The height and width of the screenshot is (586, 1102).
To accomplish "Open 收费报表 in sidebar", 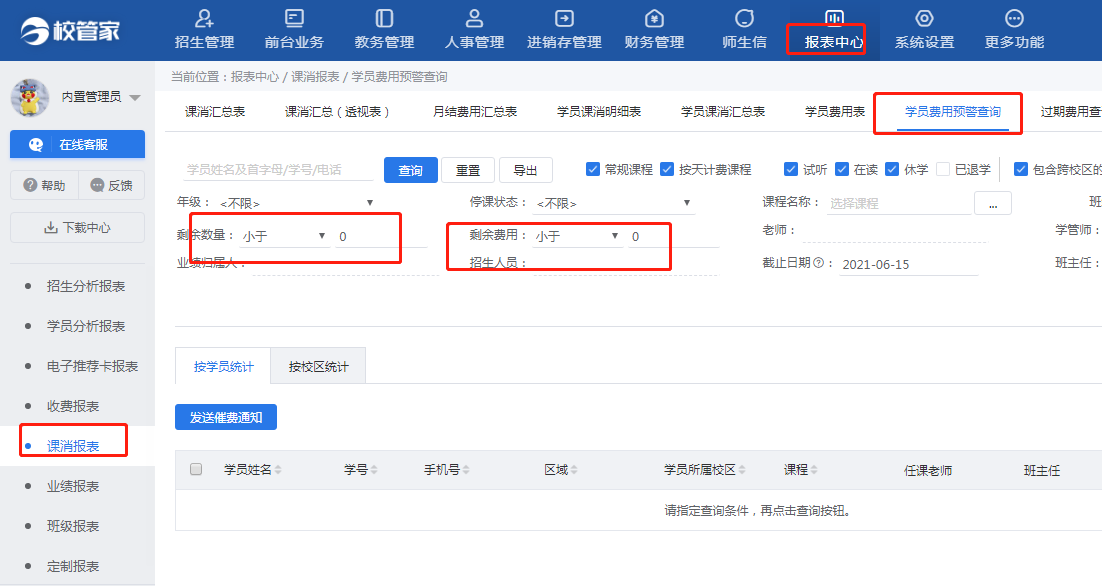I will coord(73,406).
